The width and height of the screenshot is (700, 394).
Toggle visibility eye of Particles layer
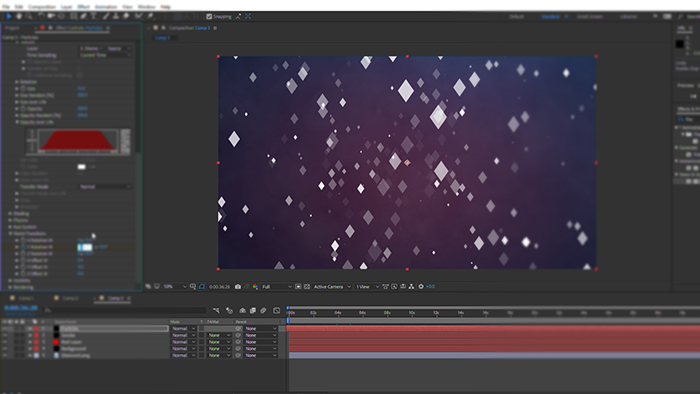(5, 328)
